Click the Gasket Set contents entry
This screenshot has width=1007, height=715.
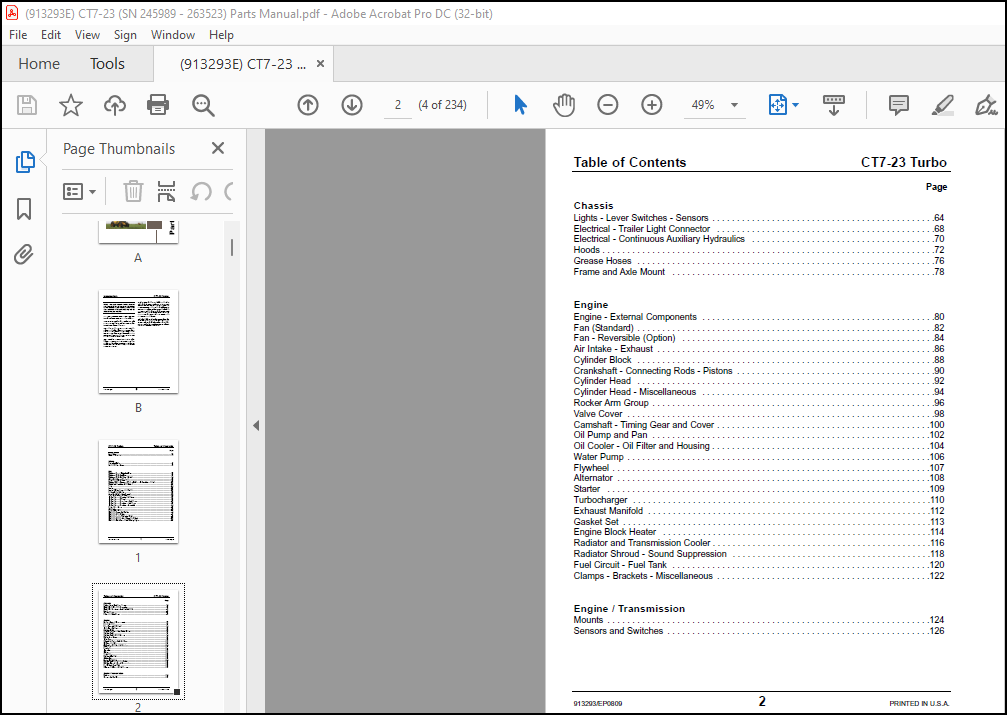coord(758,522)
